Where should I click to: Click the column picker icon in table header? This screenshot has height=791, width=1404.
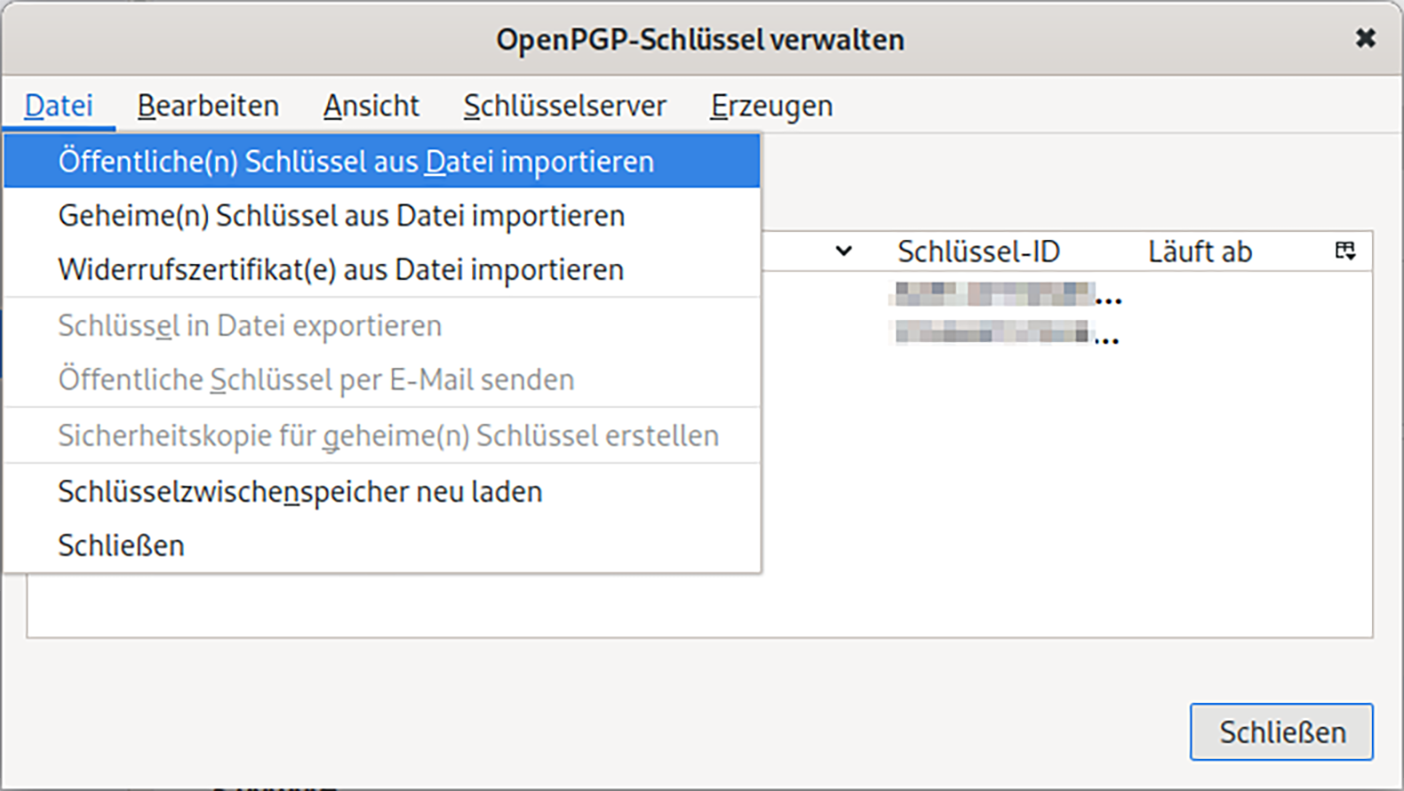[x=1345, y=251]
